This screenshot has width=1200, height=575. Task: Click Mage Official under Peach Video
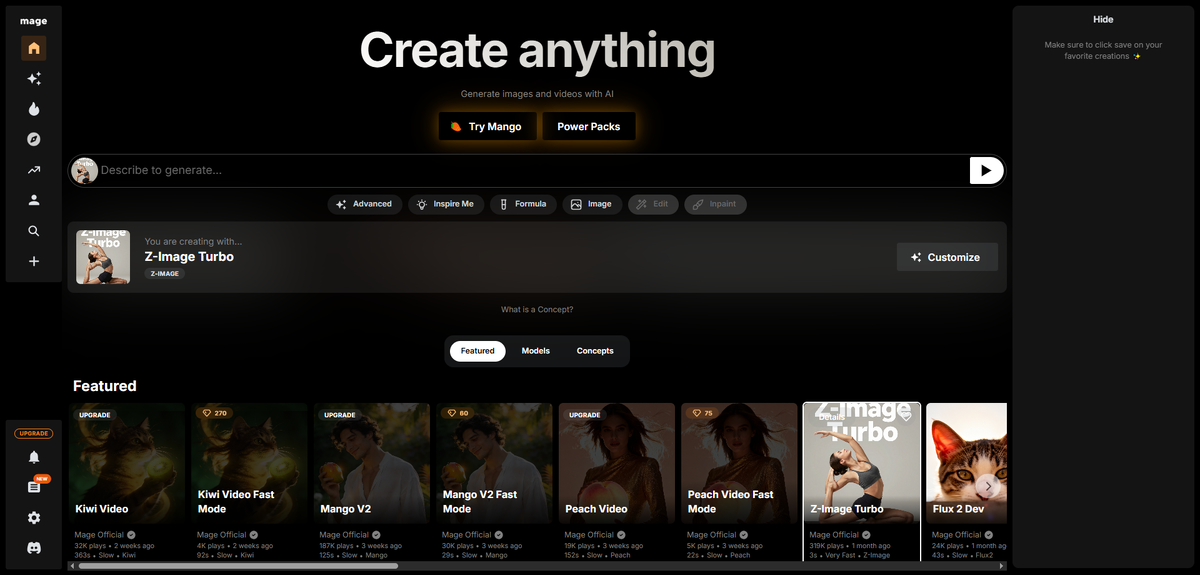coord(589,535)
